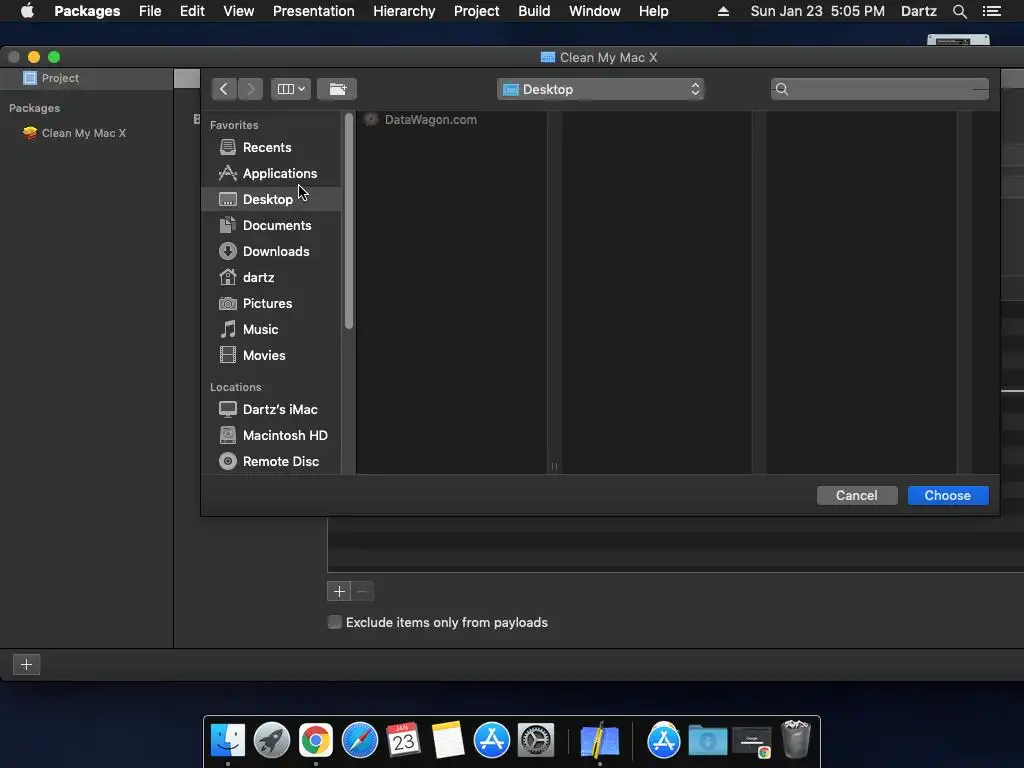The width and height of the screenshot is (1024, 768).
Task: Open the Apple menu
Action: [x=27, y=11]
